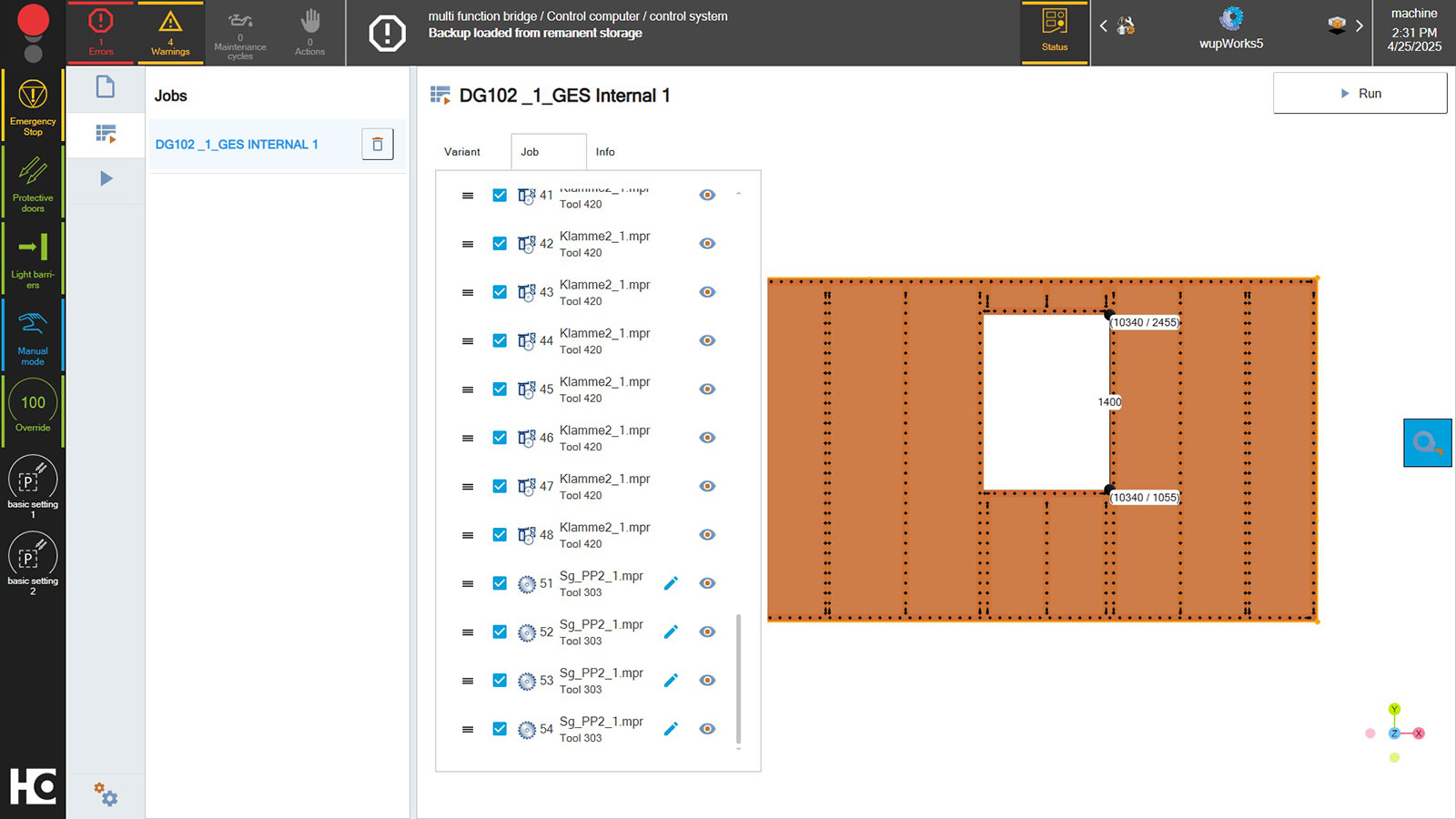Uncheck the checkbox for step 54
Screen dimensions: 1456x819
coord(500,729)
